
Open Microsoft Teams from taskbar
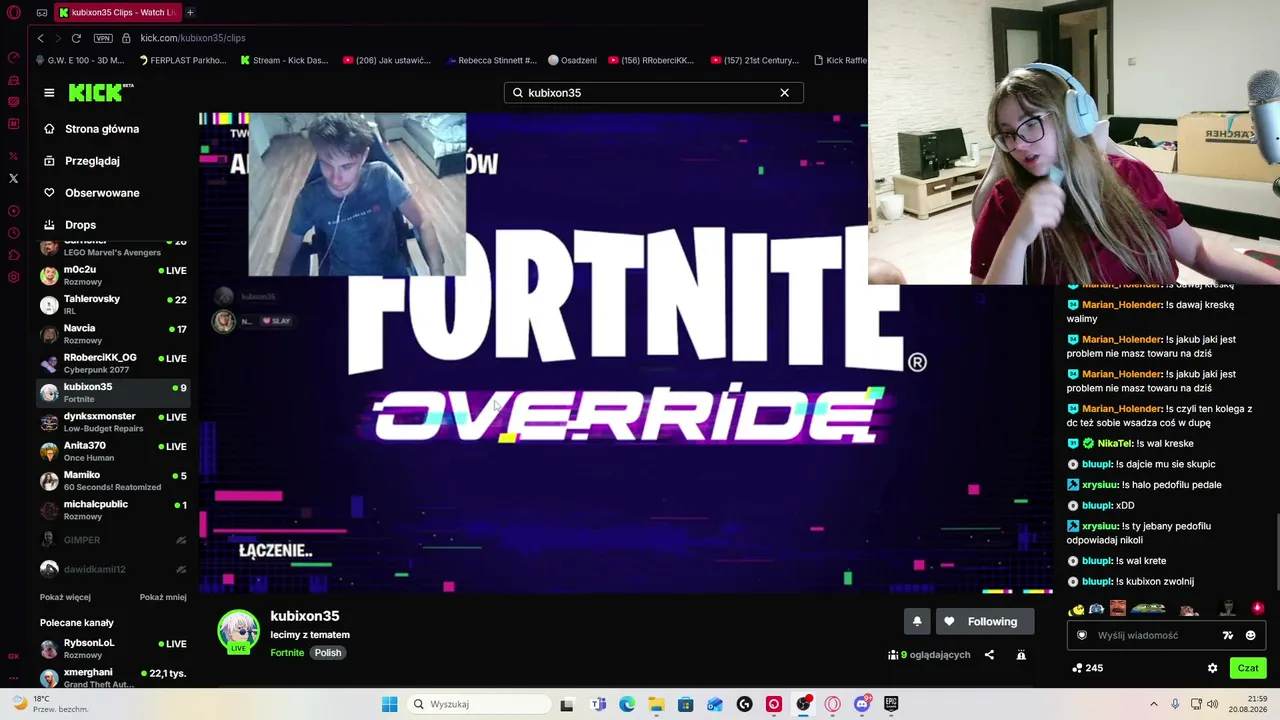598,704
